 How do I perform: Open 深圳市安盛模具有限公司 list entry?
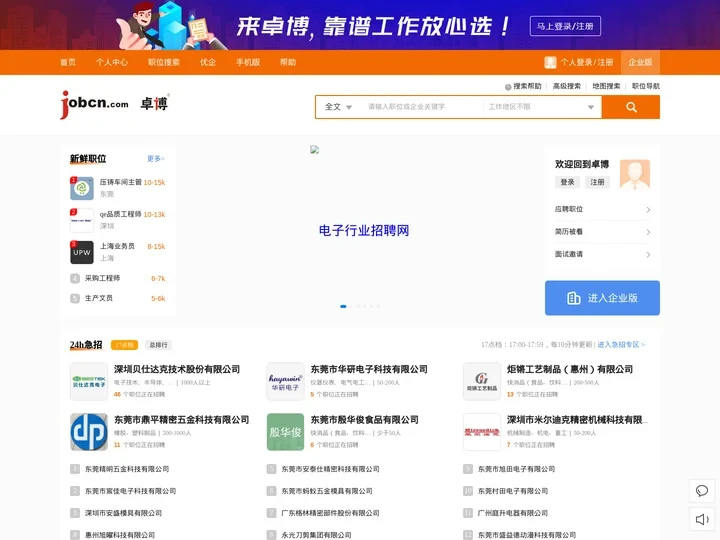click(x=123, y=513)
